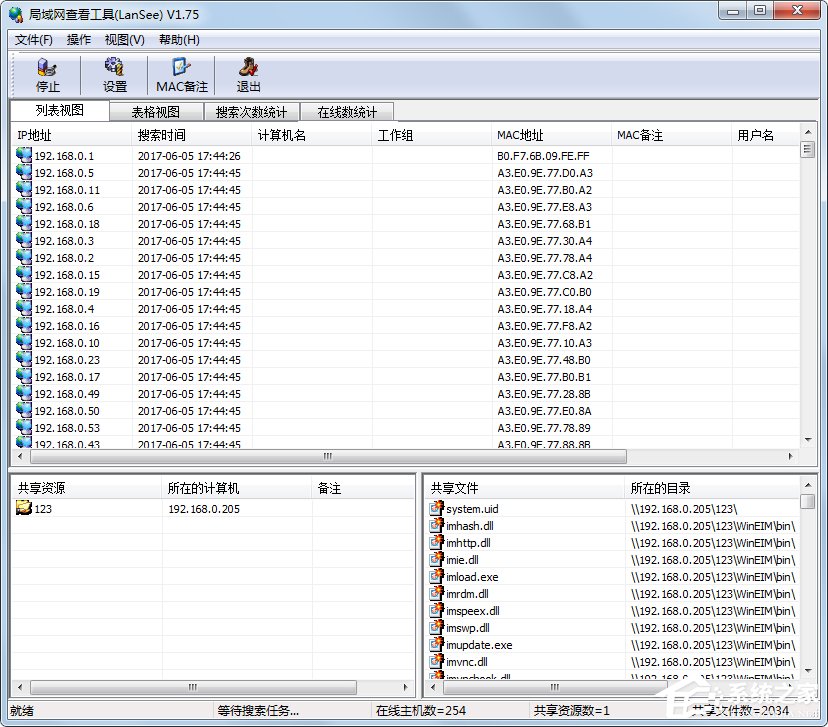Click the computer icon beside 192.168.0.1

tap(22, 156)
